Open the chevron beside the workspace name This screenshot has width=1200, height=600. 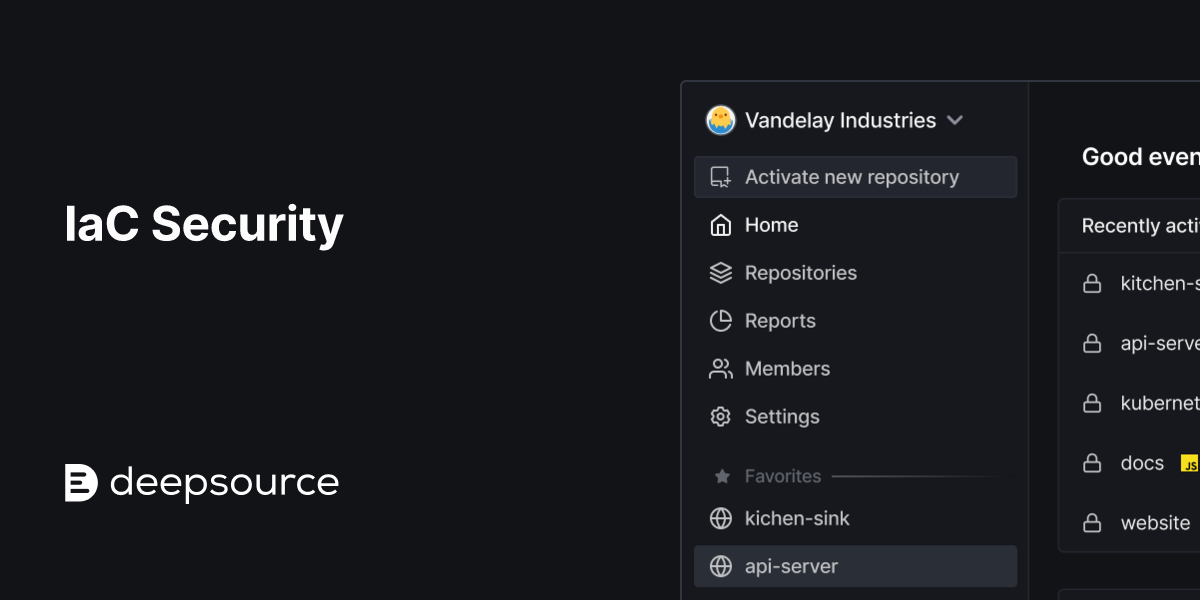pyautogui.click(x=955, y=120)
